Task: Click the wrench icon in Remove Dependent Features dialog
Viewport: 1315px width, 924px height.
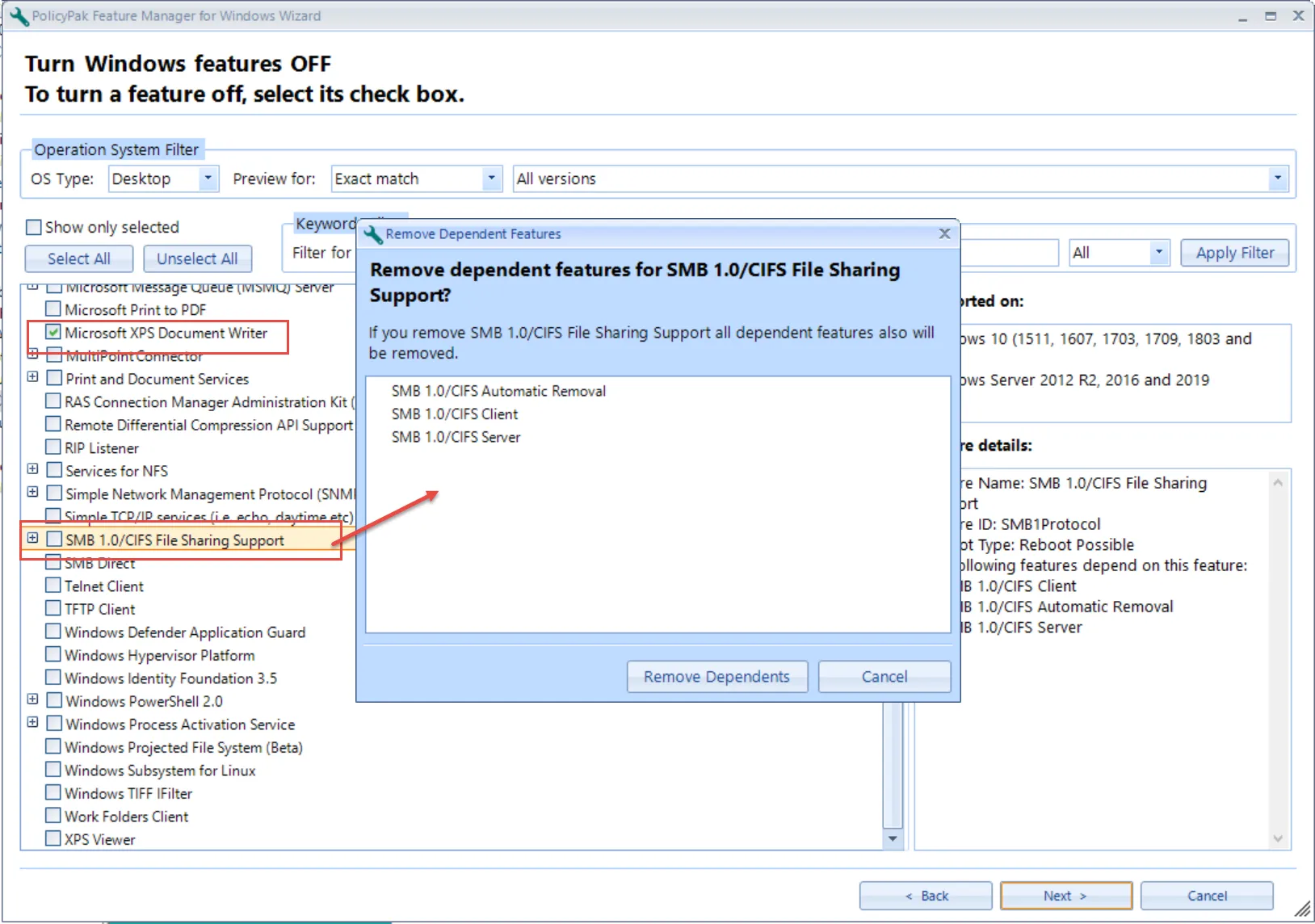Action: [373, 234]
